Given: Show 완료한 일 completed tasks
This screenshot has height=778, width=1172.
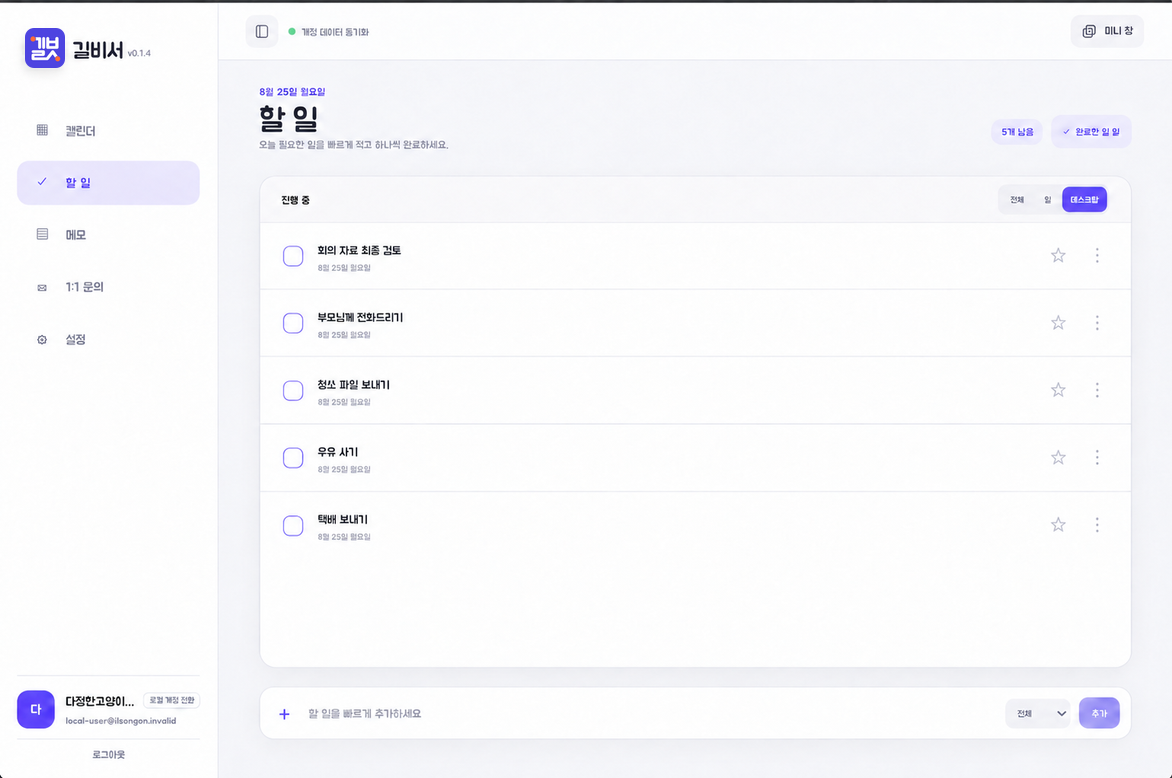Looking at the screenshot, I should pos(1091,132).
